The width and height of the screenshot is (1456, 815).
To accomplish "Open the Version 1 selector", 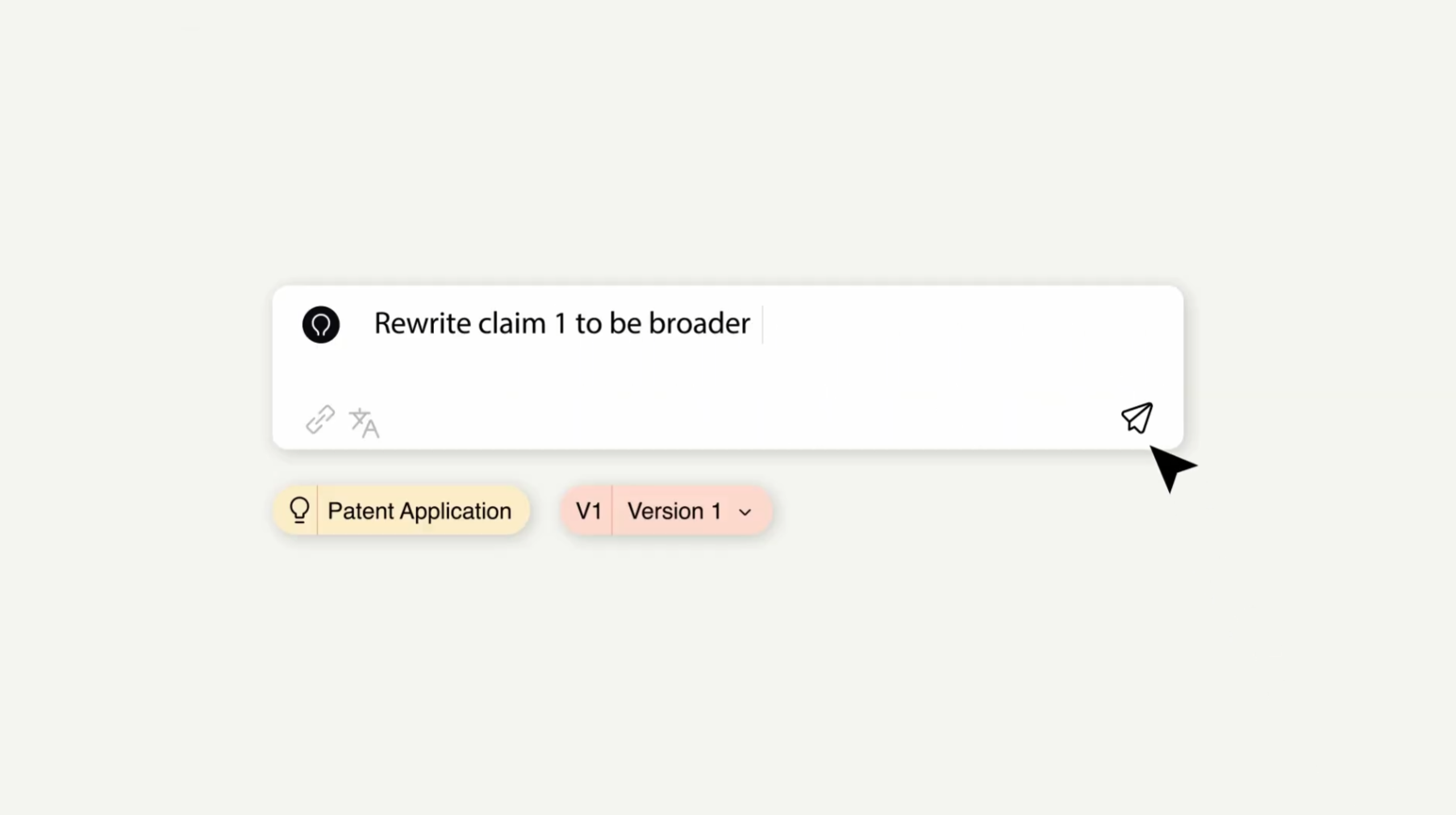I will [x=674, y=511].
